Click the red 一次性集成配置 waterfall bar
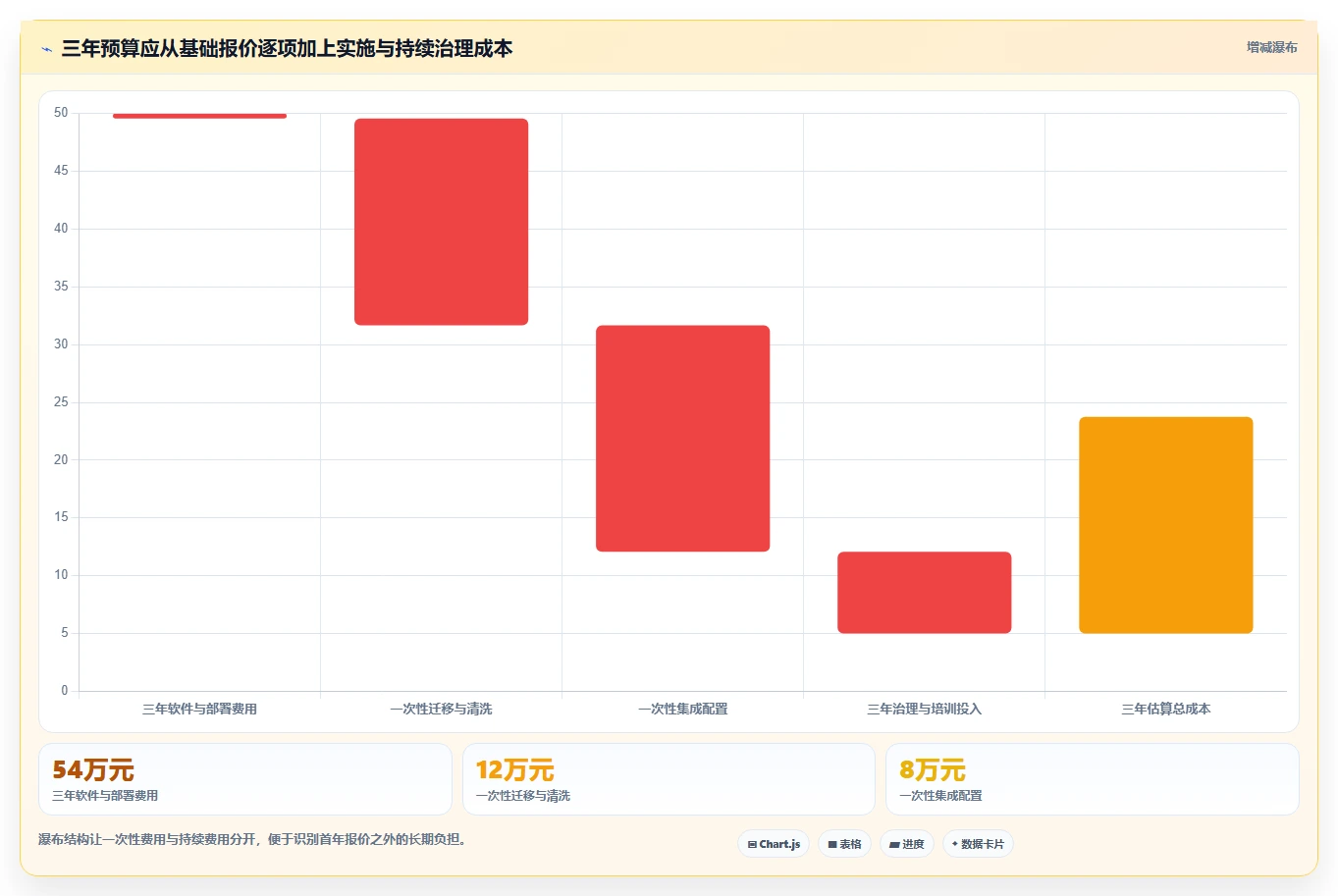This screenshot has width=1338, height=896. (x=683, y=439)
